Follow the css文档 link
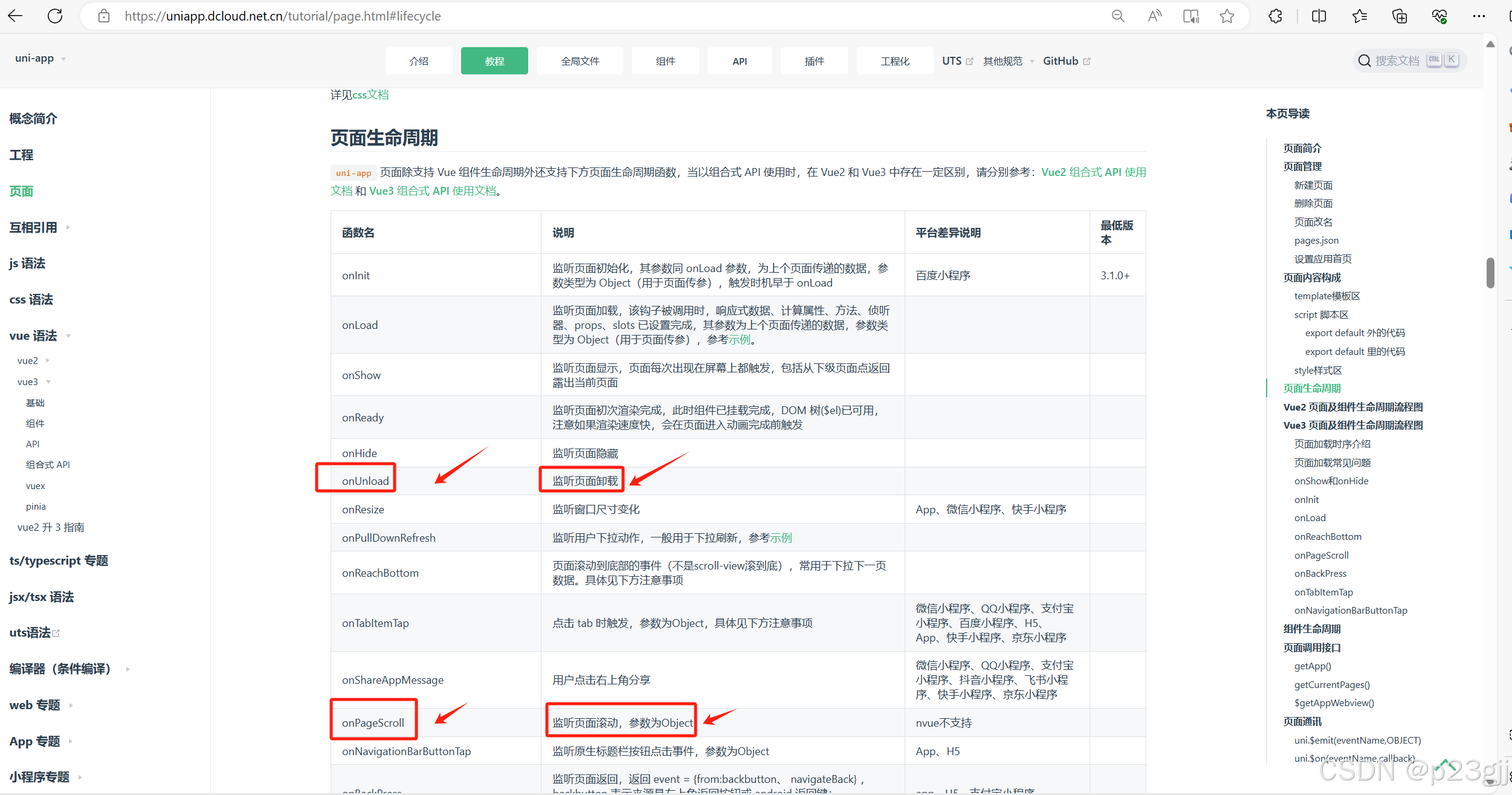The image size is (1512, 795). tap(370, 95)
